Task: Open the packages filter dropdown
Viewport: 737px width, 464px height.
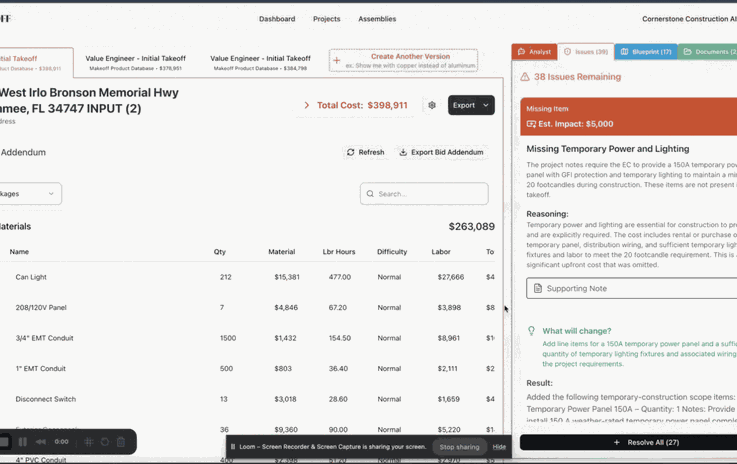Action: (x=30, y=194)
